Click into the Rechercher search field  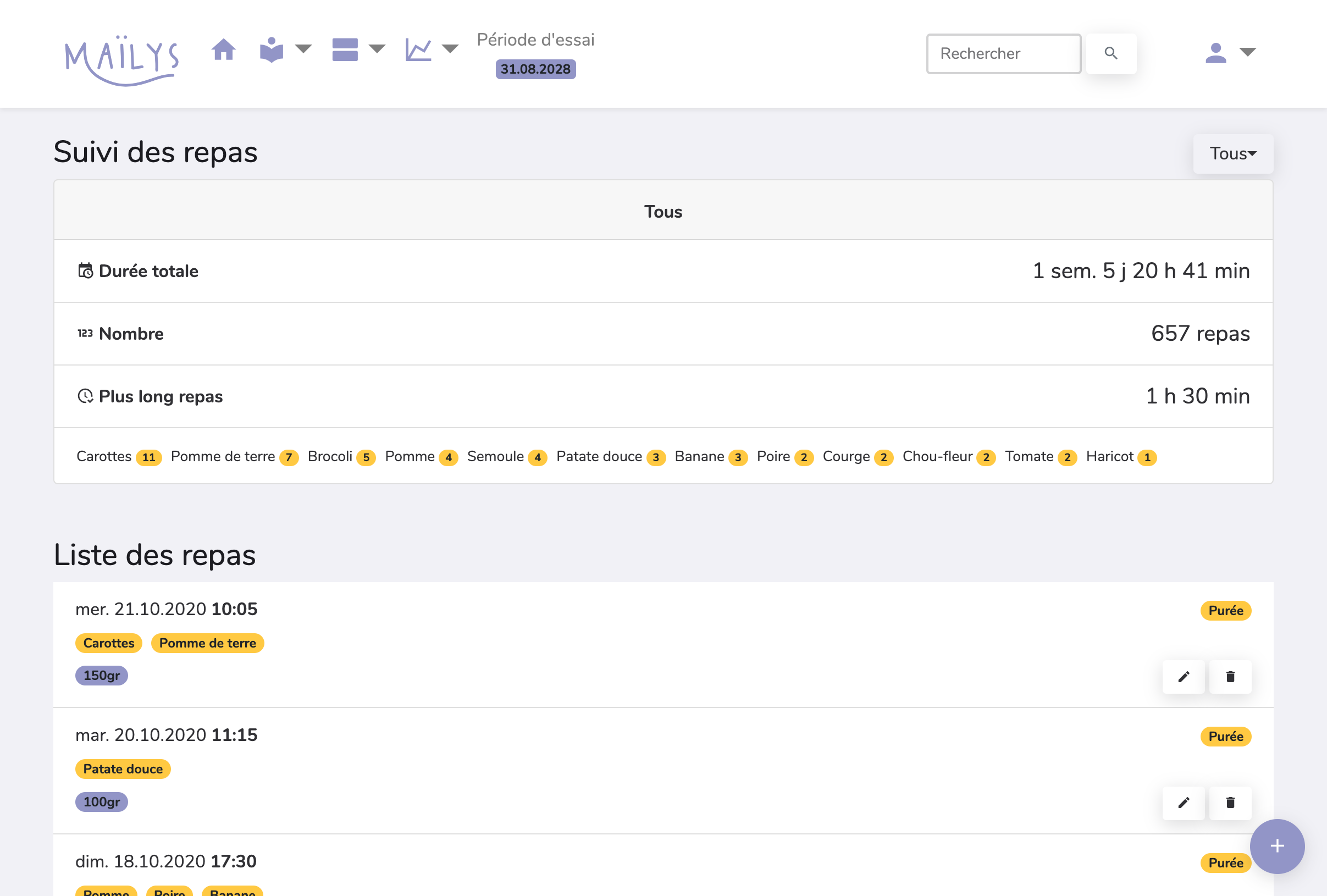[1003, 54]
